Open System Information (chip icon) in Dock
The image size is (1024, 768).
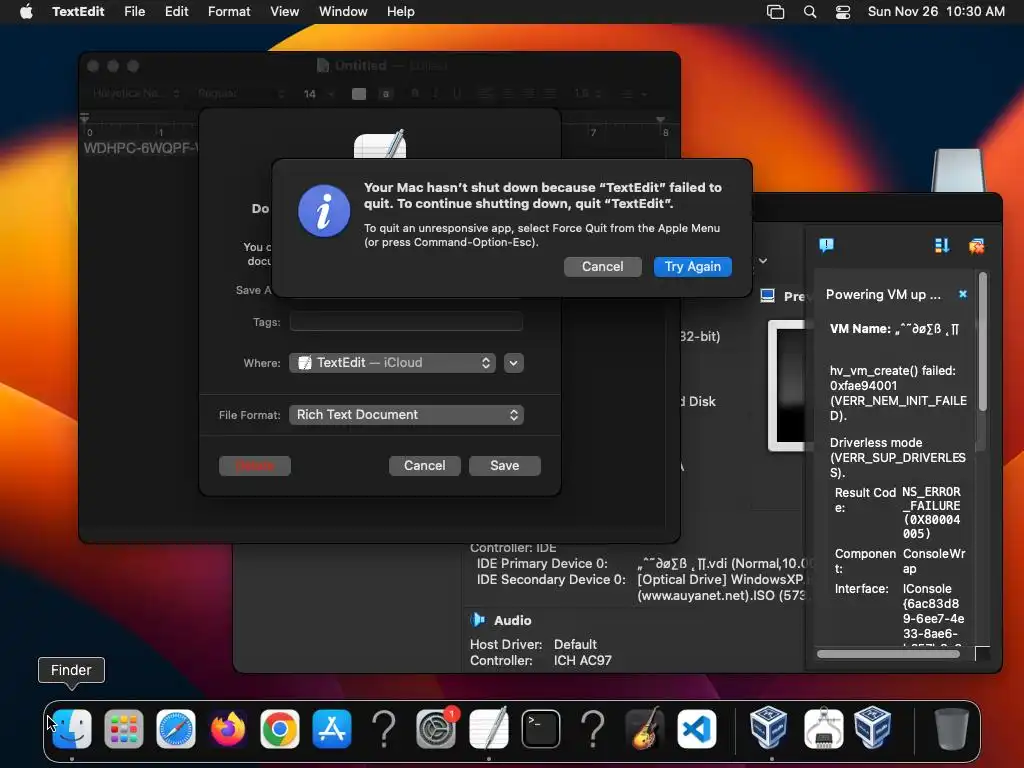click(x=823, y=728)
